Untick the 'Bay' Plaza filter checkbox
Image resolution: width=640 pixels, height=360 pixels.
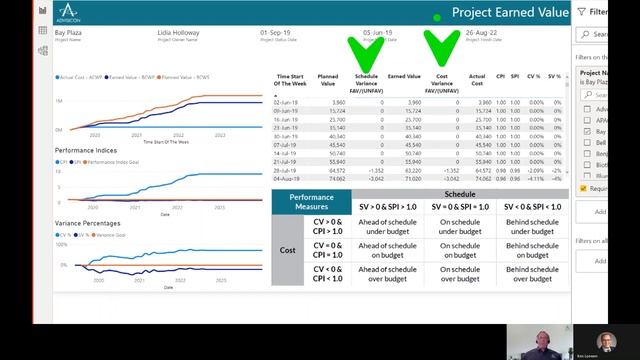point(587,131)
